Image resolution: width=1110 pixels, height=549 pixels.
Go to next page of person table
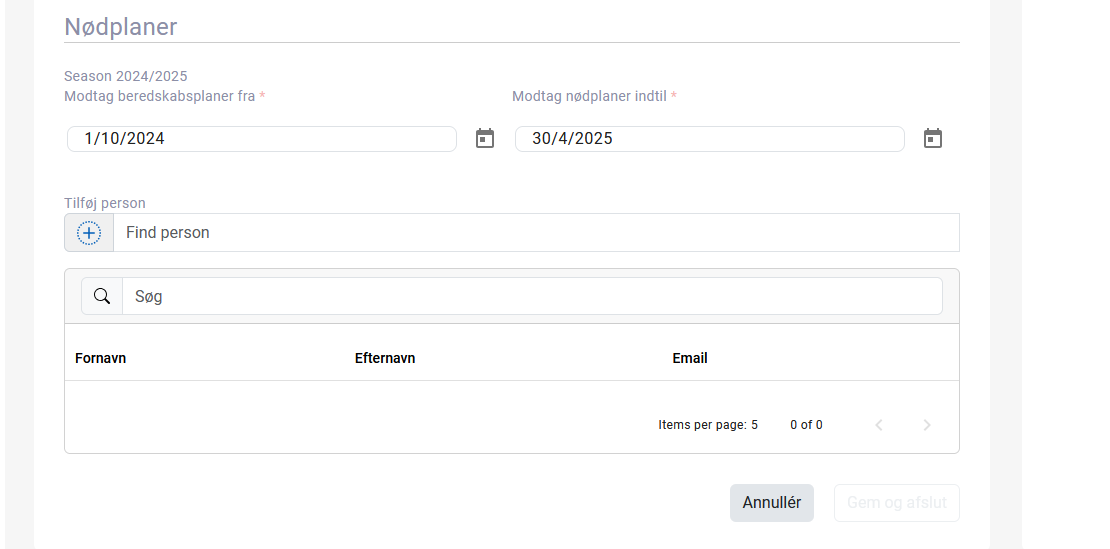tap(927, 424)
